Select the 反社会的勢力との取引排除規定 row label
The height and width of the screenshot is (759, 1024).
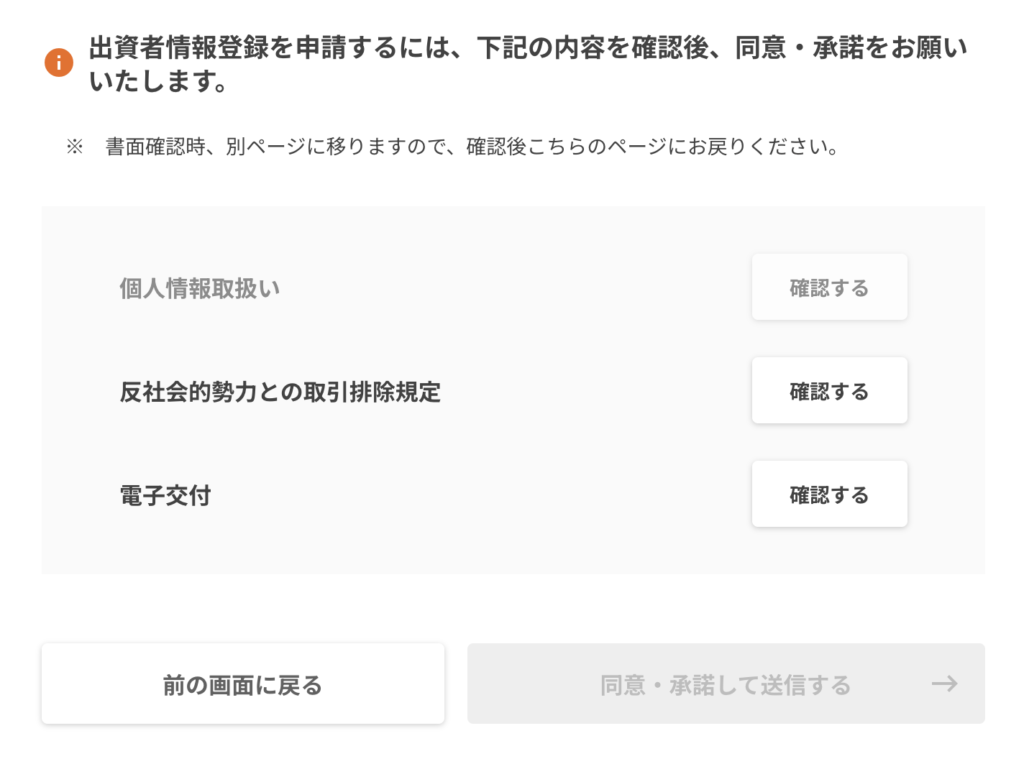[280, 391]
